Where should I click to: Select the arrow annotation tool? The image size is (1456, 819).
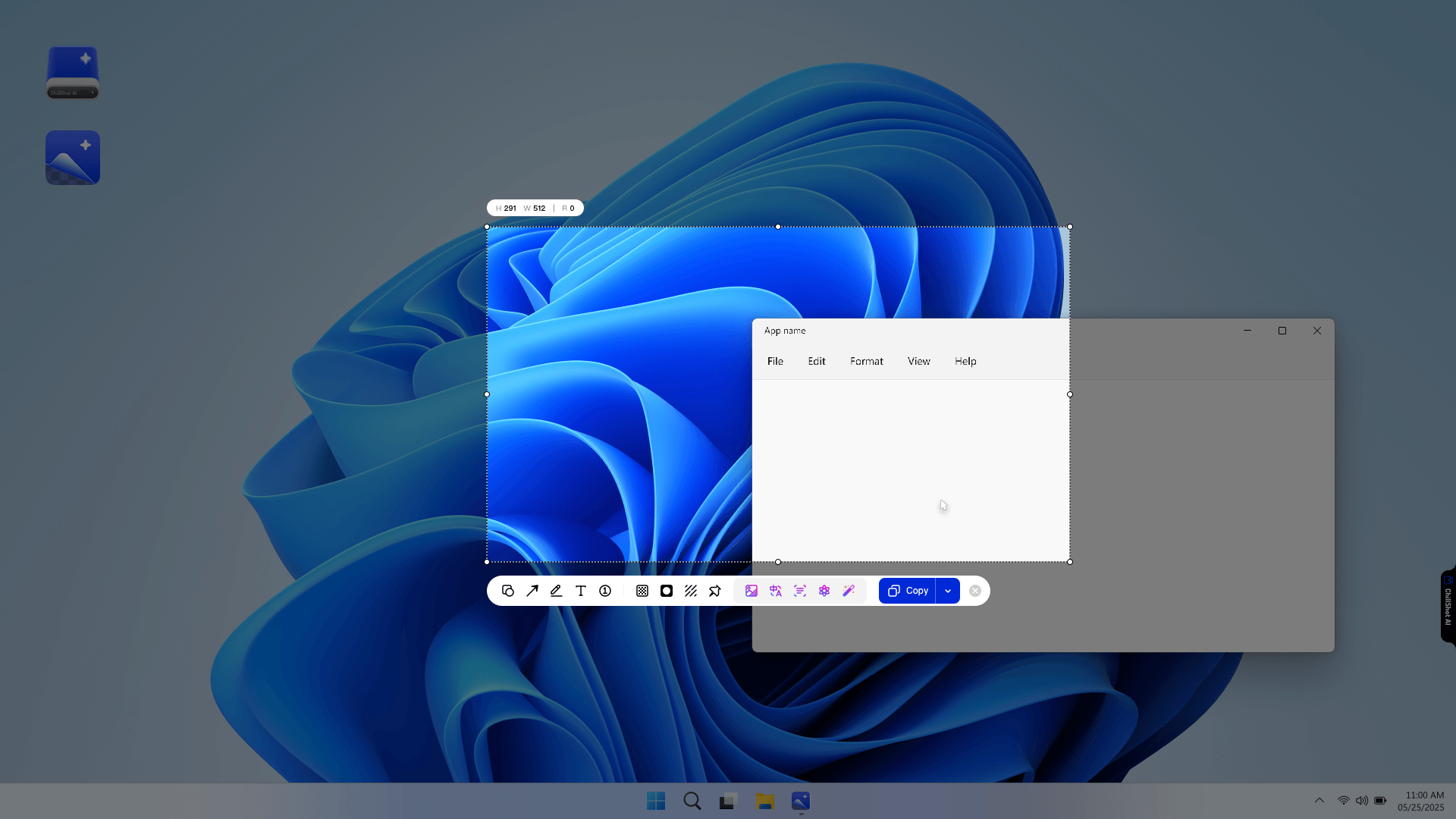(x=532, y=591)
